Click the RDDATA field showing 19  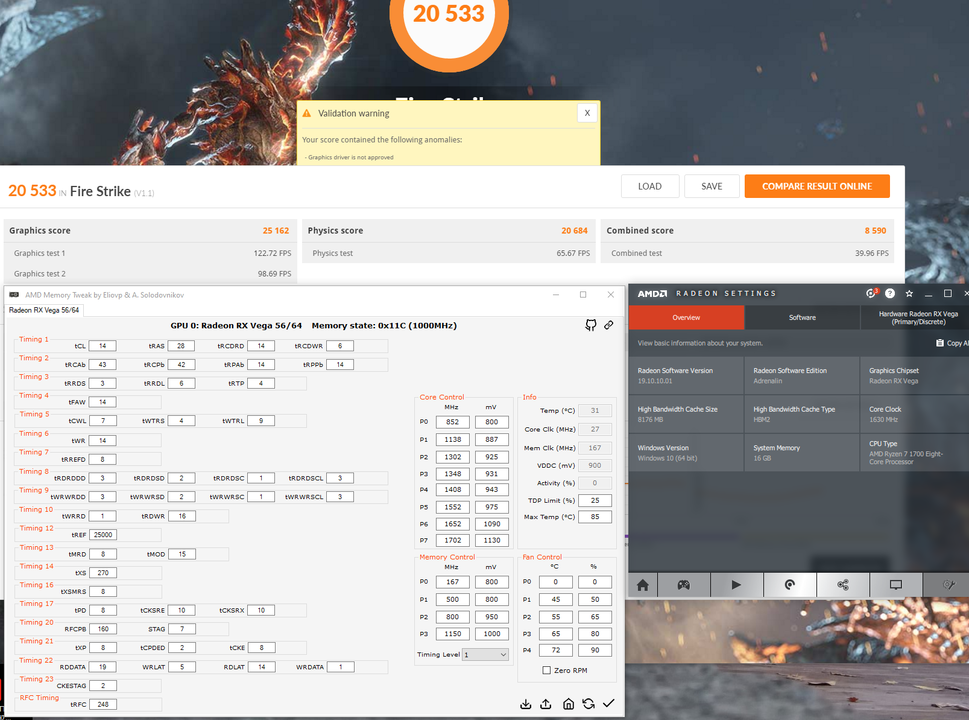pos(103,667)
